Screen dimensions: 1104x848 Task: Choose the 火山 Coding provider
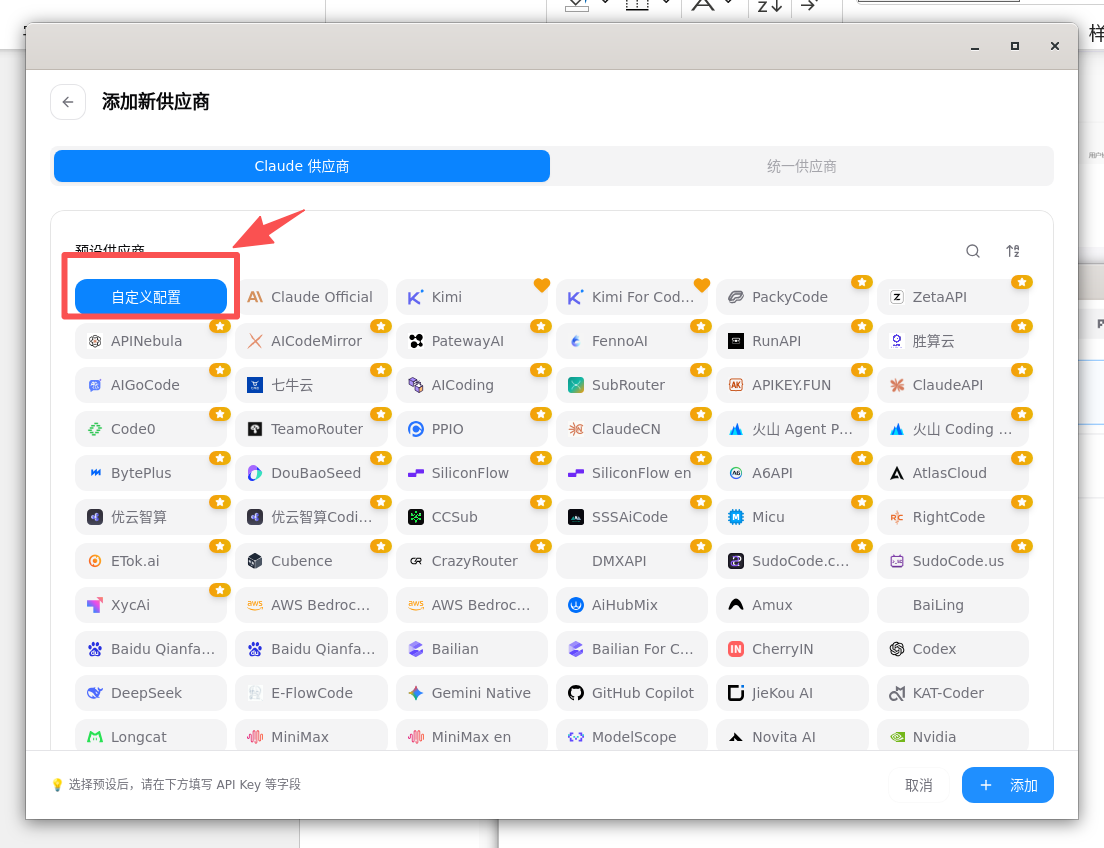(953, 429)
